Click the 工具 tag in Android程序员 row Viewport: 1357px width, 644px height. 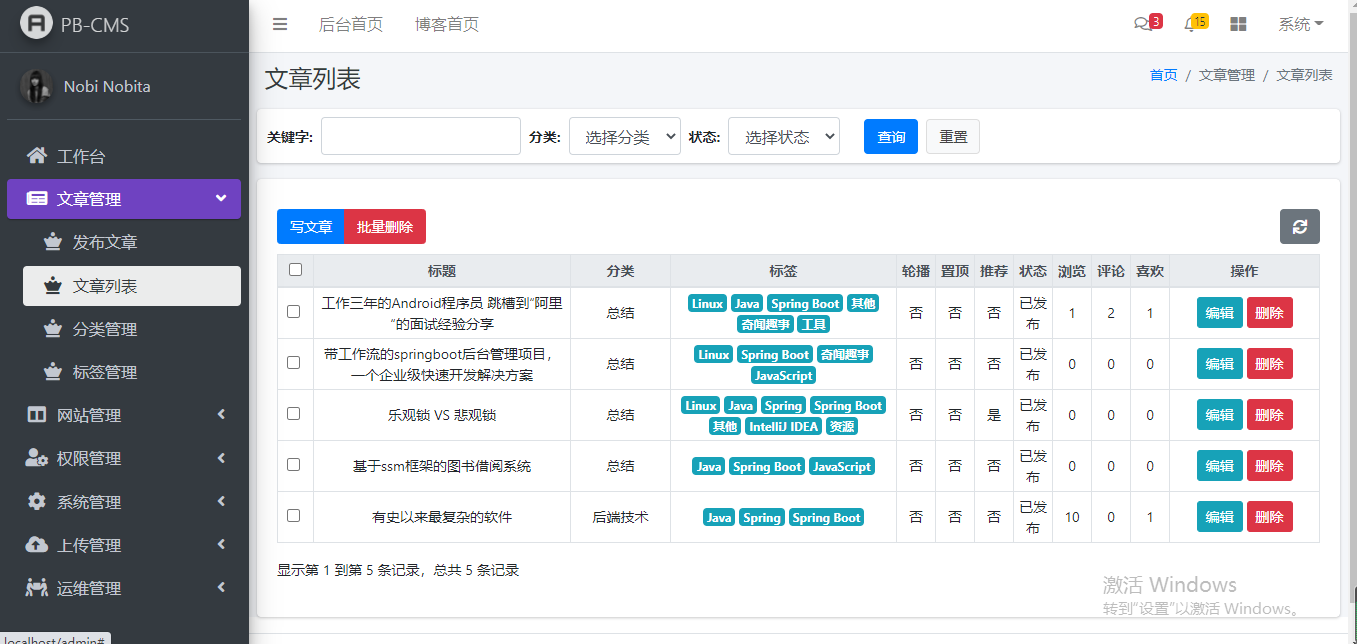[x=813, y=324]
